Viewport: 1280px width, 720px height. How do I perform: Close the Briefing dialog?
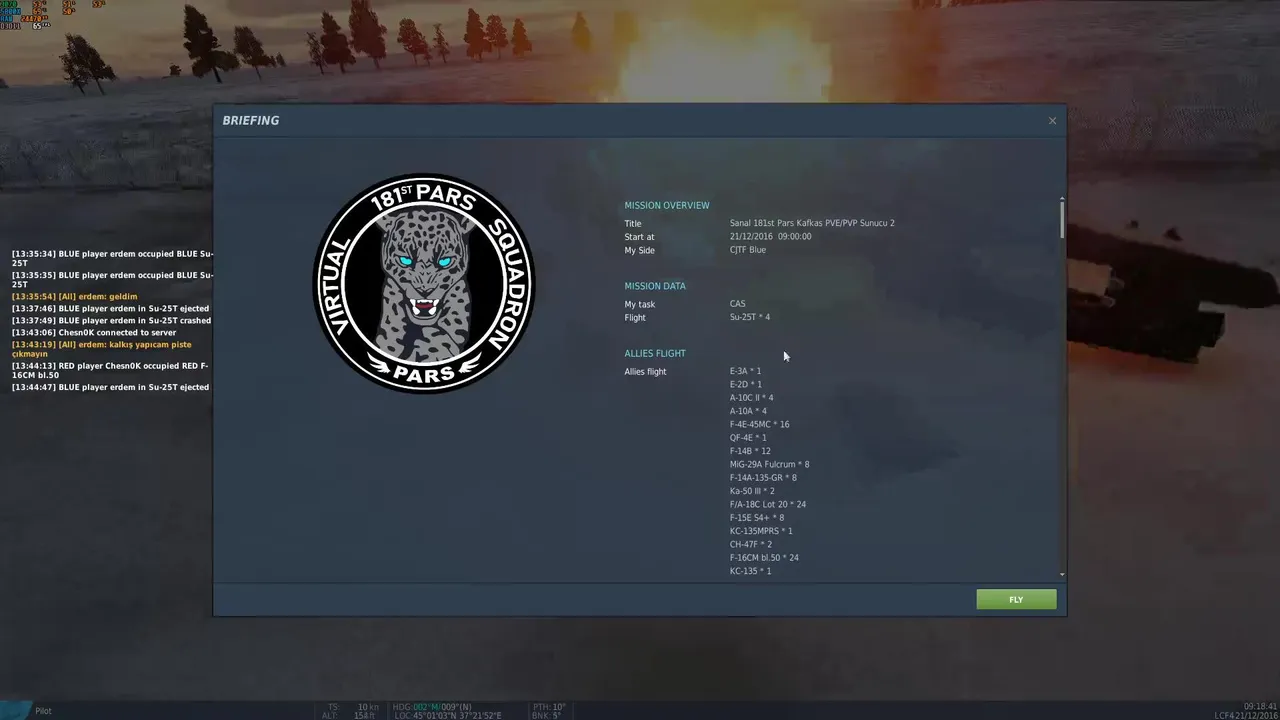1052,121
